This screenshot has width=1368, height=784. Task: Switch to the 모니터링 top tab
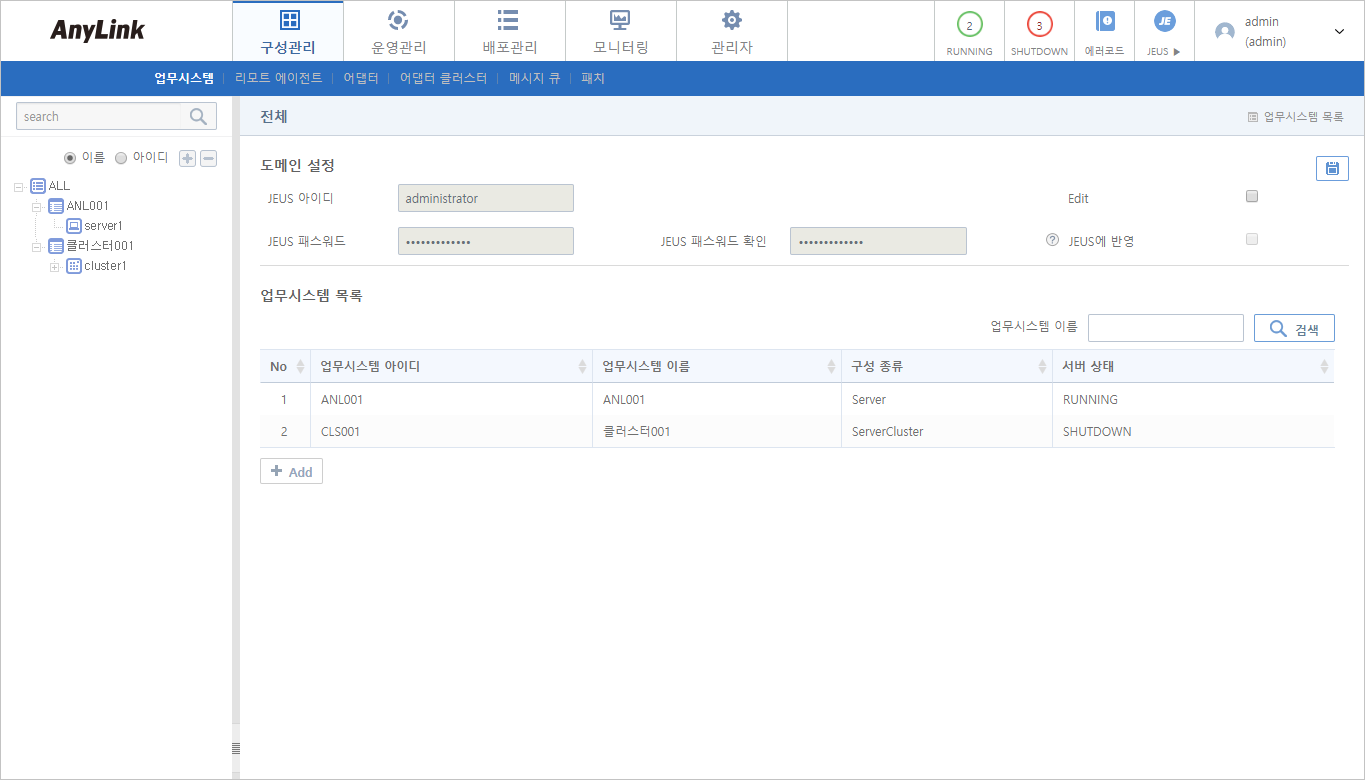620,32
